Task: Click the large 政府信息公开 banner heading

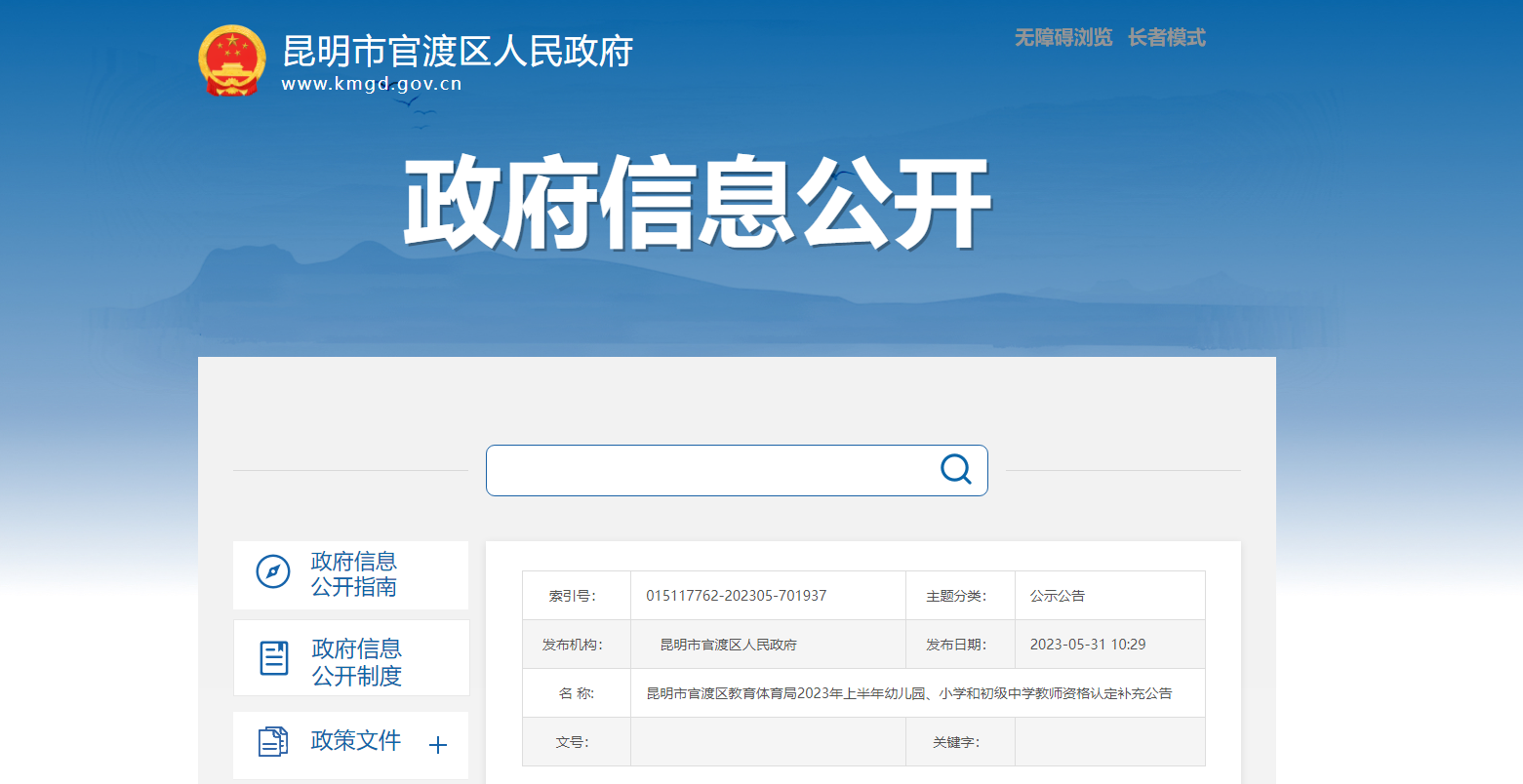Action: (697, 203)
